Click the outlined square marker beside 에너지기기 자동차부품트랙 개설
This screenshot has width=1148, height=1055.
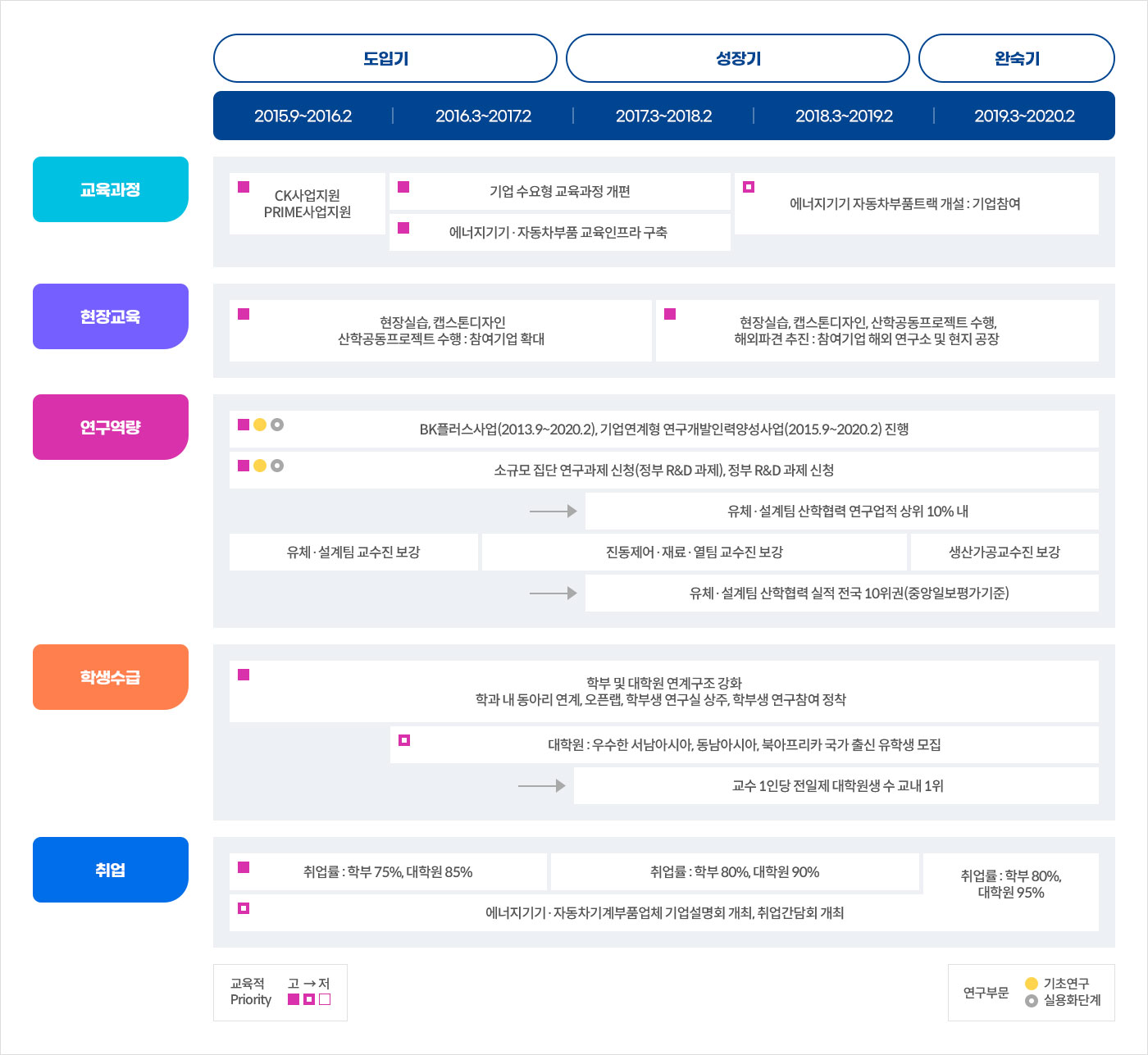[749, 187]
